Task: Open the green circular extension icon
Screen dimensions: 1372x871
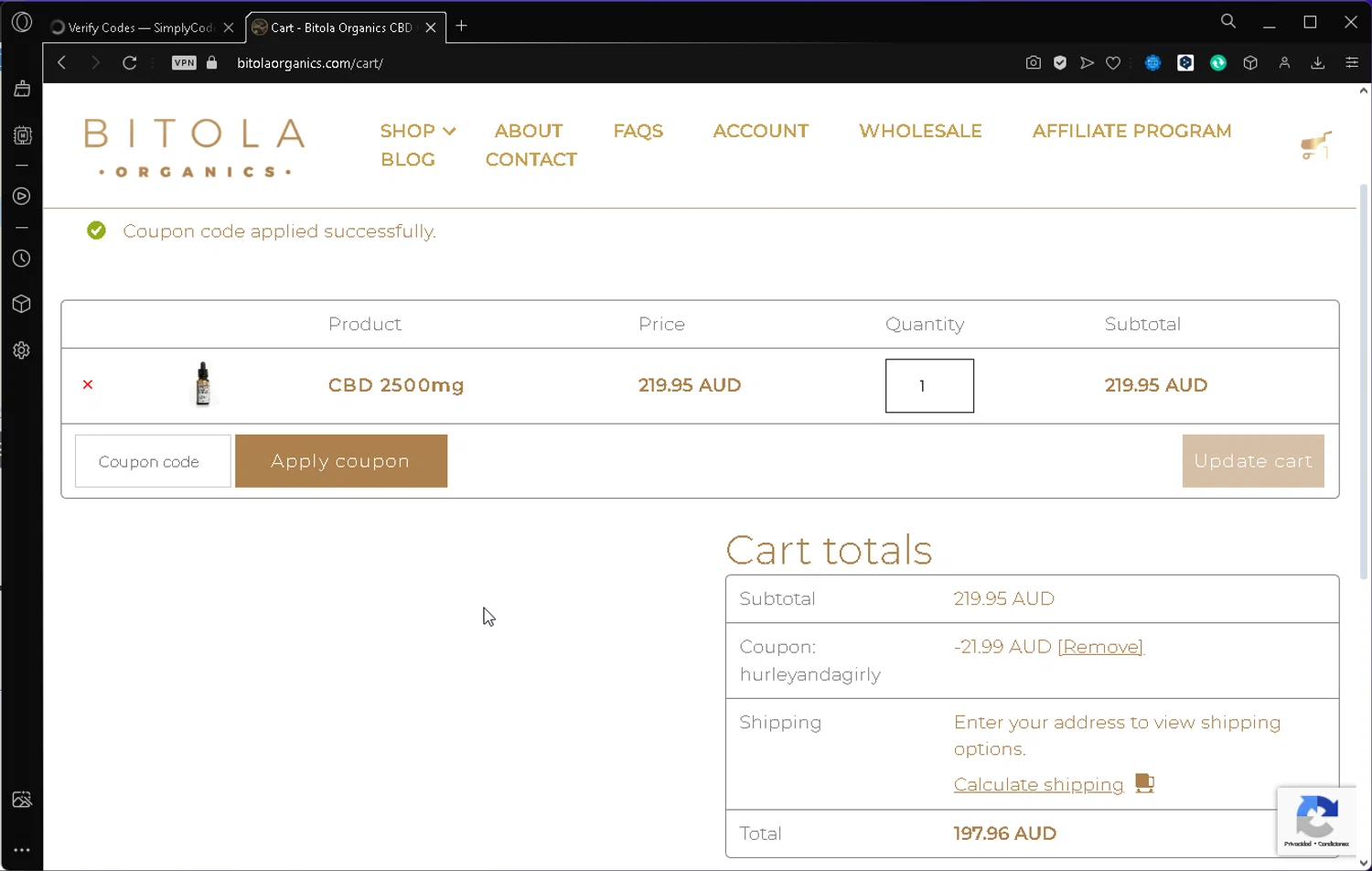Action: (1218, 63)
